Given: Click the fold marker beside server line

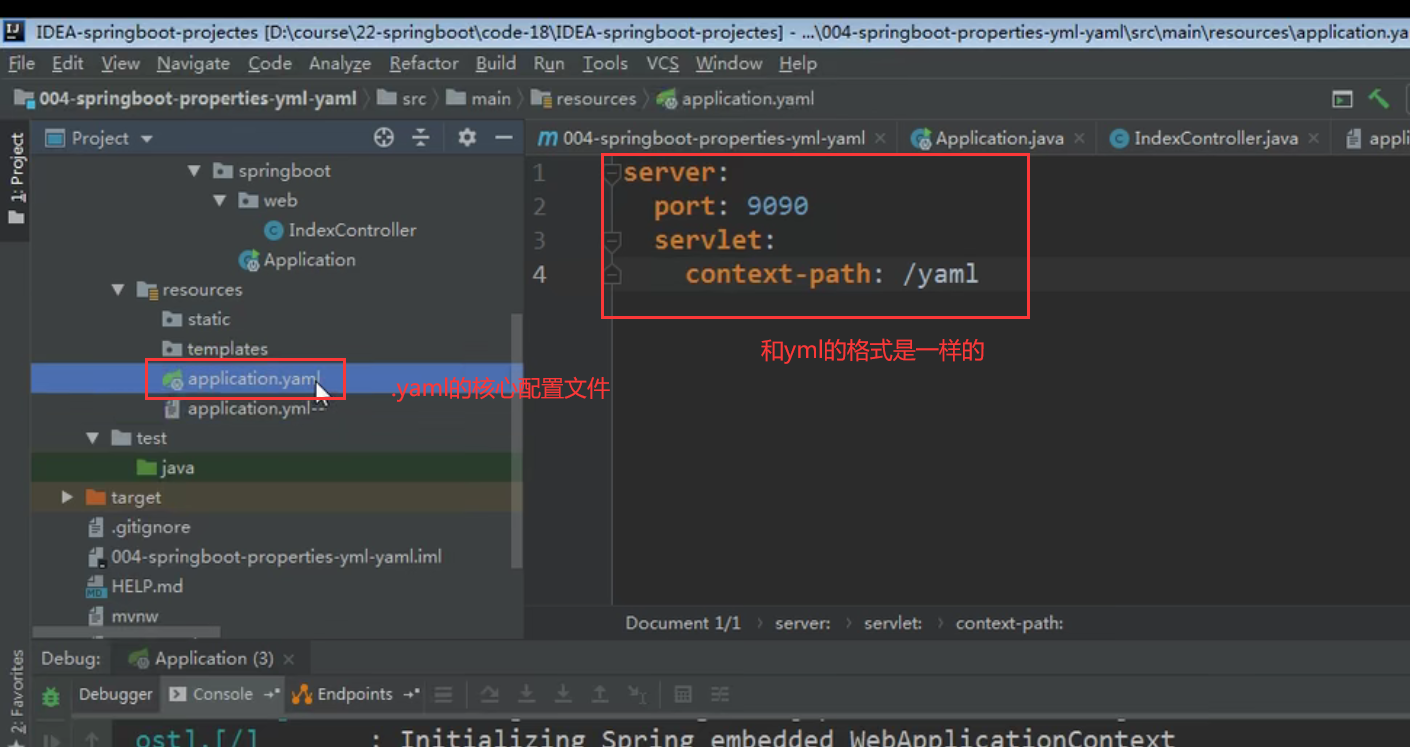Looking at the screenshot, I should (x=613, y=173).
